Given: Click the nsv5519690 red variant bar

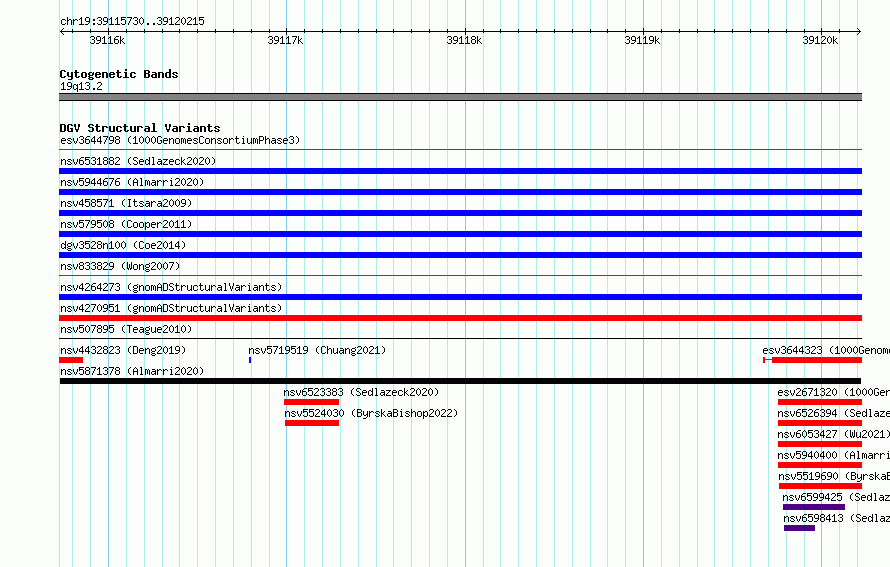Looking at the screenshot, I should tap(820, 486).
